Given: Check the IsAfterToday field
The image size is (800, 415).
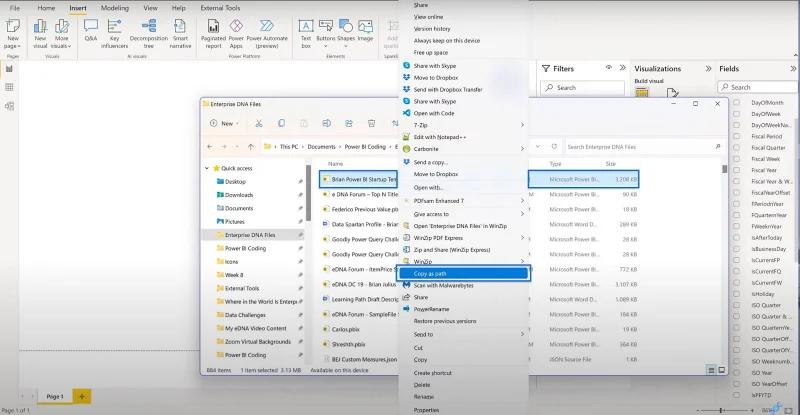Looking at the screenshot, I should [736, 237].
